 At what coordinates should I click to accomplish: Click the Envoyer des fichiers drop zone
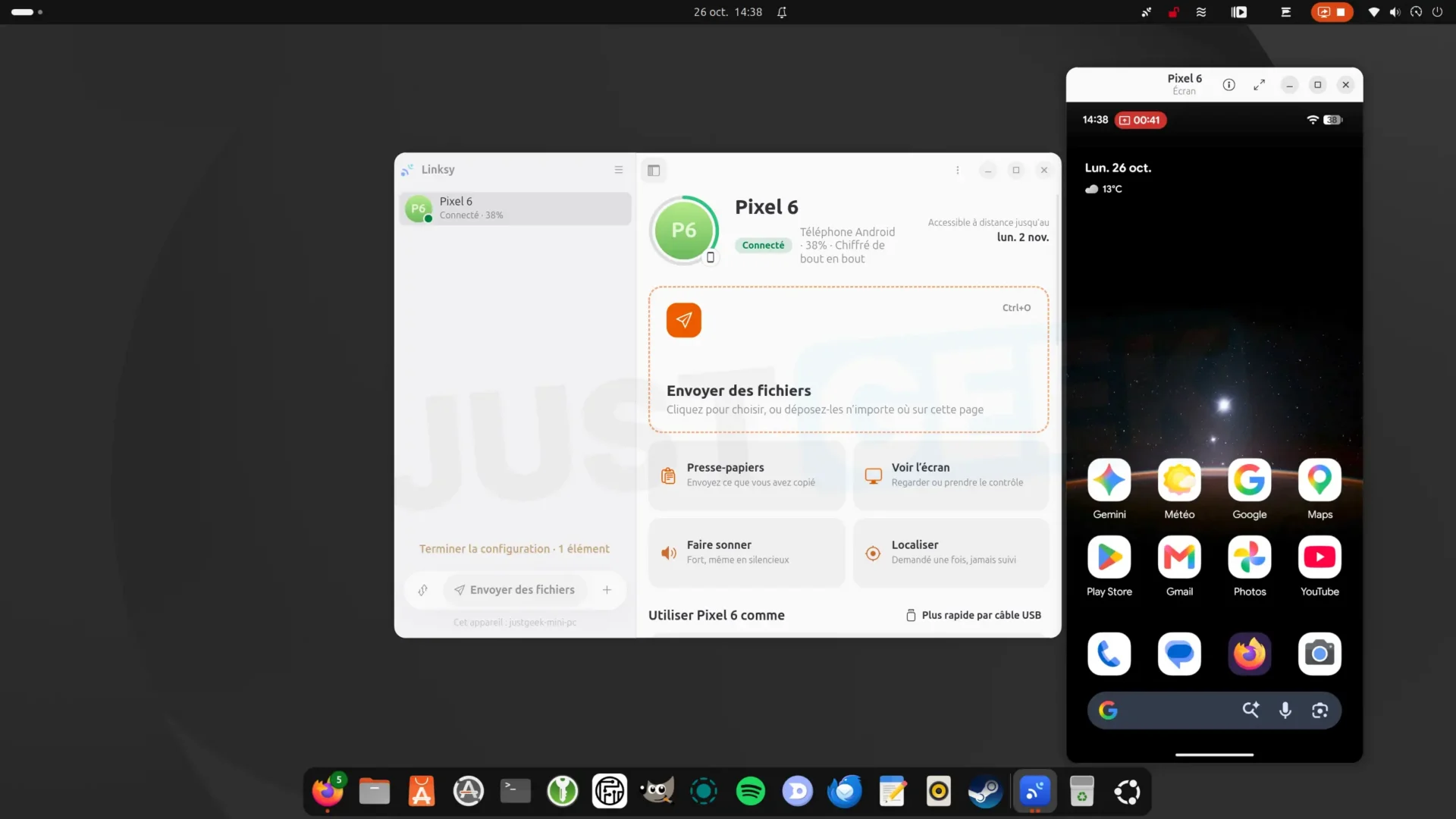click(849, 359)
